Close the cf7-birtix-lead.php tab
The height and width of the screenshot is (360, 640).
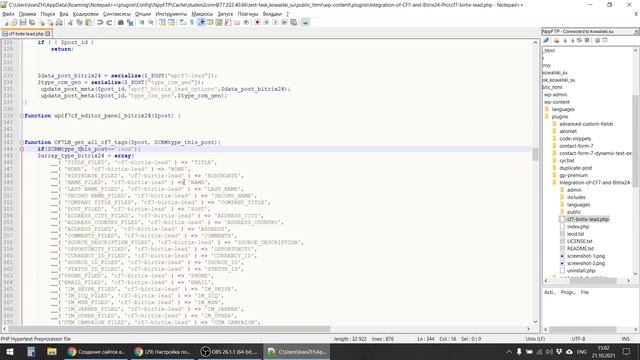48,34
